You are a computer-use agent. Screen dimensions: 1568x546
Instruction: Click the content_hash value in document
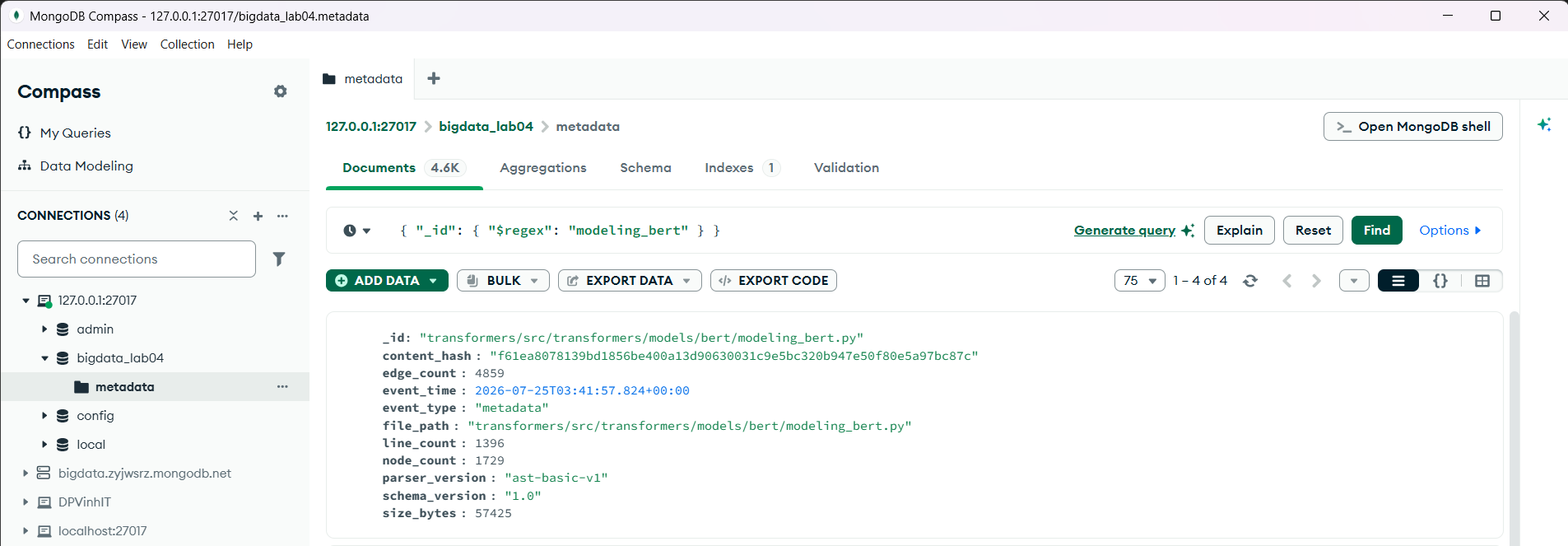(734, 356)
